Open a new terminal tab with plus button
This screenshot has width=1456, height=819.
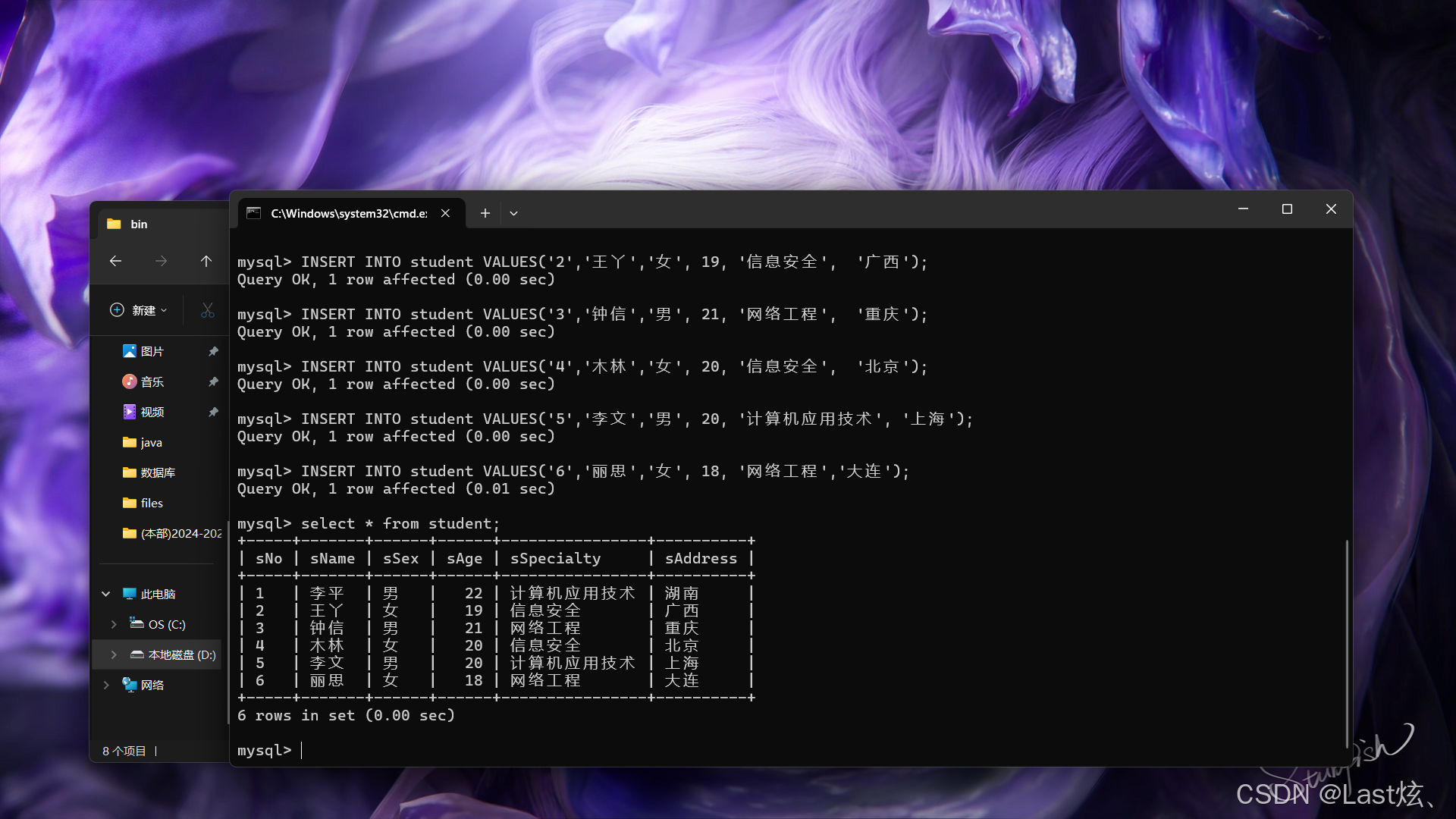485,213
